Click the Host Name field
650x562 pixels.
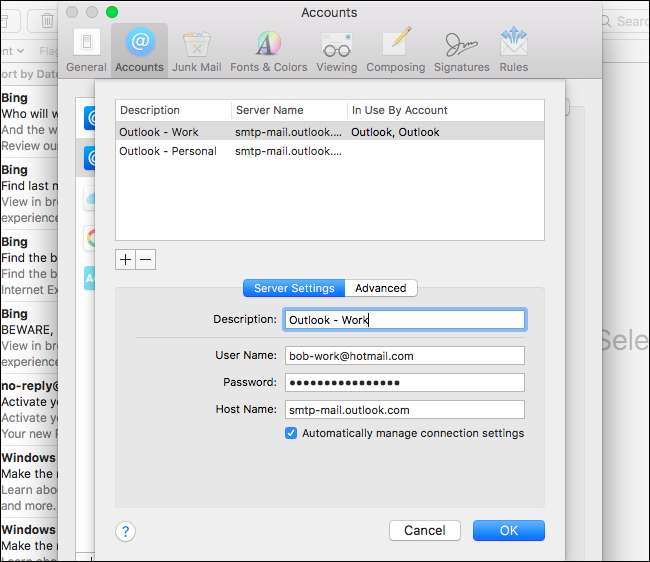pos(403,409)
